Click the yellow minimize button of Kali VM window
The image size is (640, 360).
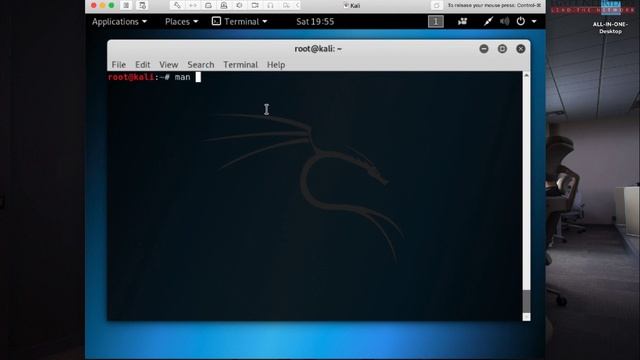point(102,5)
